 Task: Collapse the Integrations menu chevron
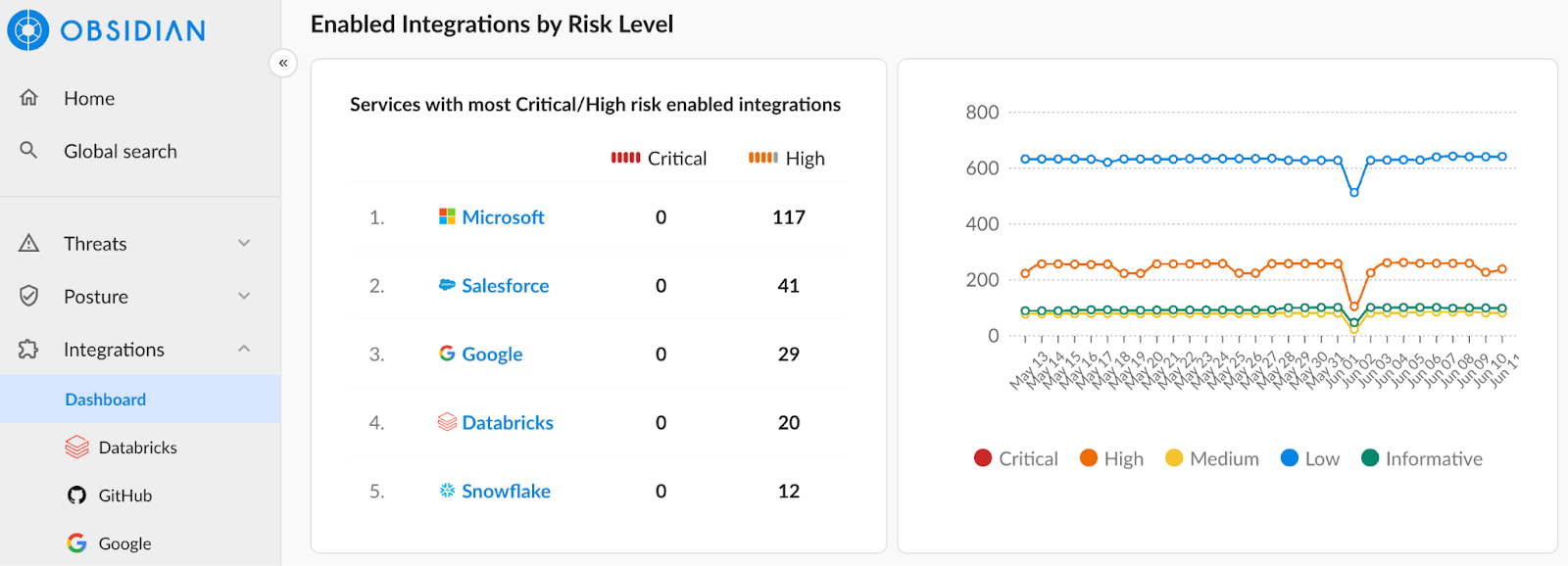(244, 349)
